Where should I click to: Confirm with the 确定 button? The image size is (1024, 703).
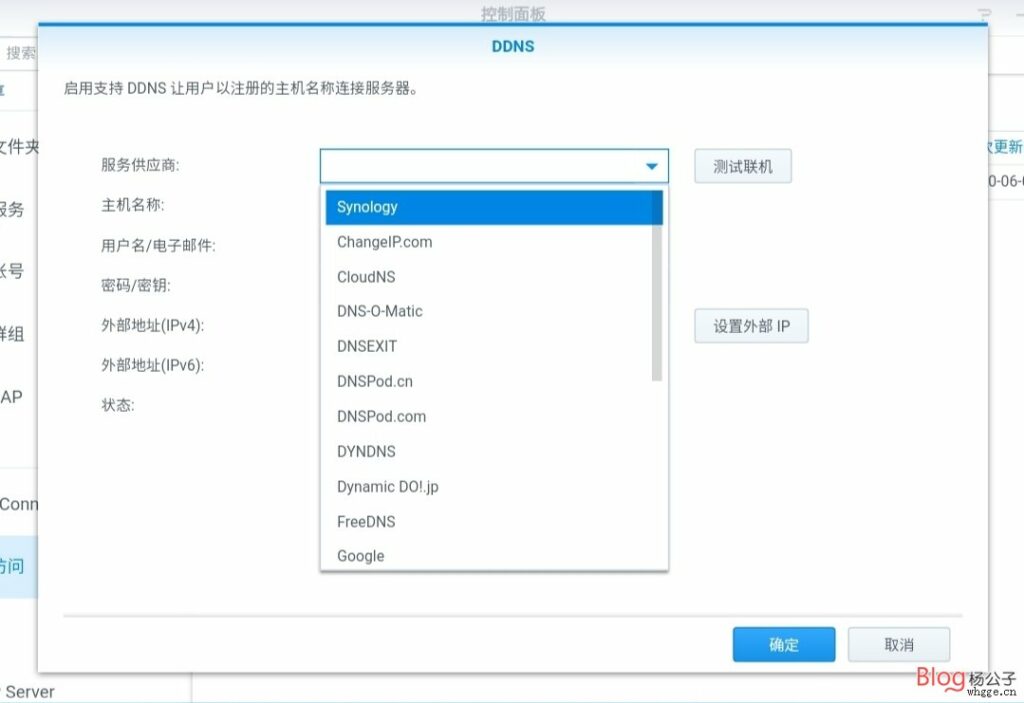784,645
